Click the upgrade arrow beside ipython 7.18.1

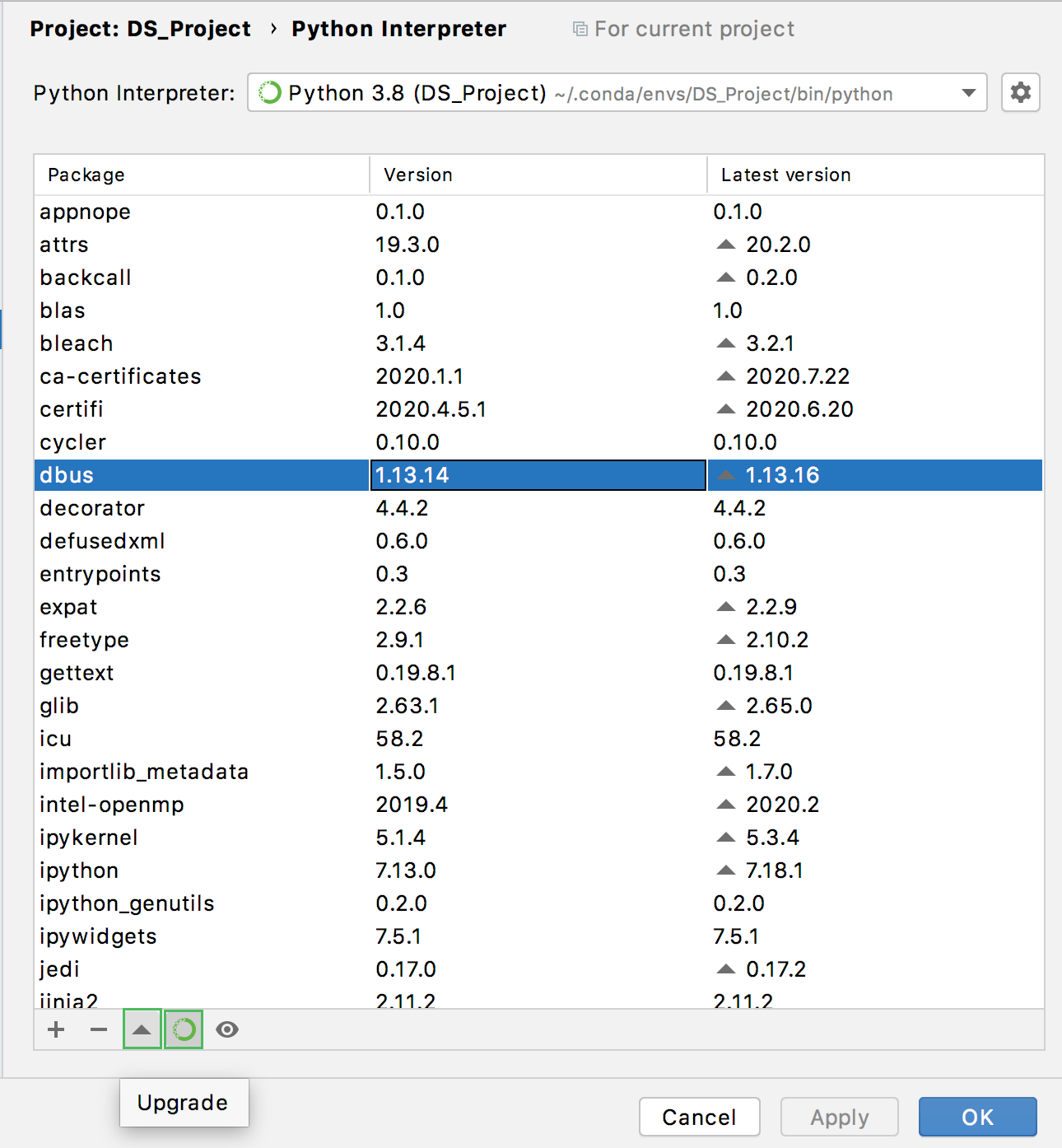tap(725, 870)
